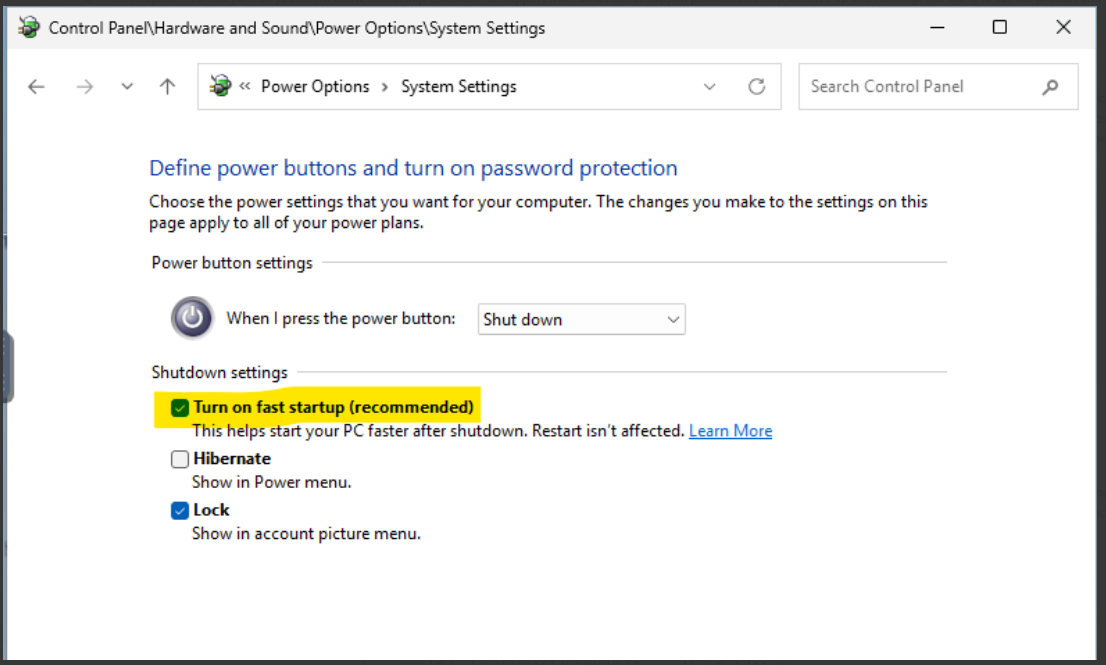The image size is (1106, 665).
Task: Refresh the page with the refresh icon
Action: click(757, 87)
